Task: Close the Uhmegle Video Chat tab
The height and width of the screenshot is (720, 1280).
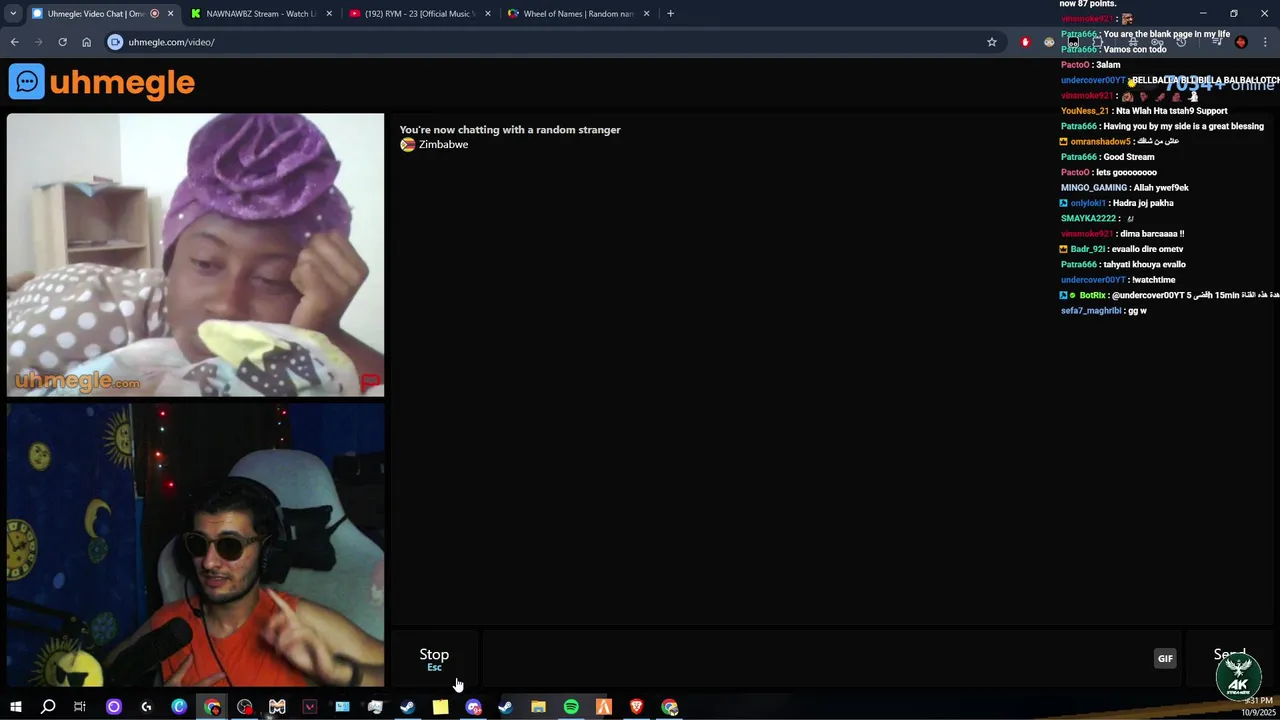Action: pos(170,14)
